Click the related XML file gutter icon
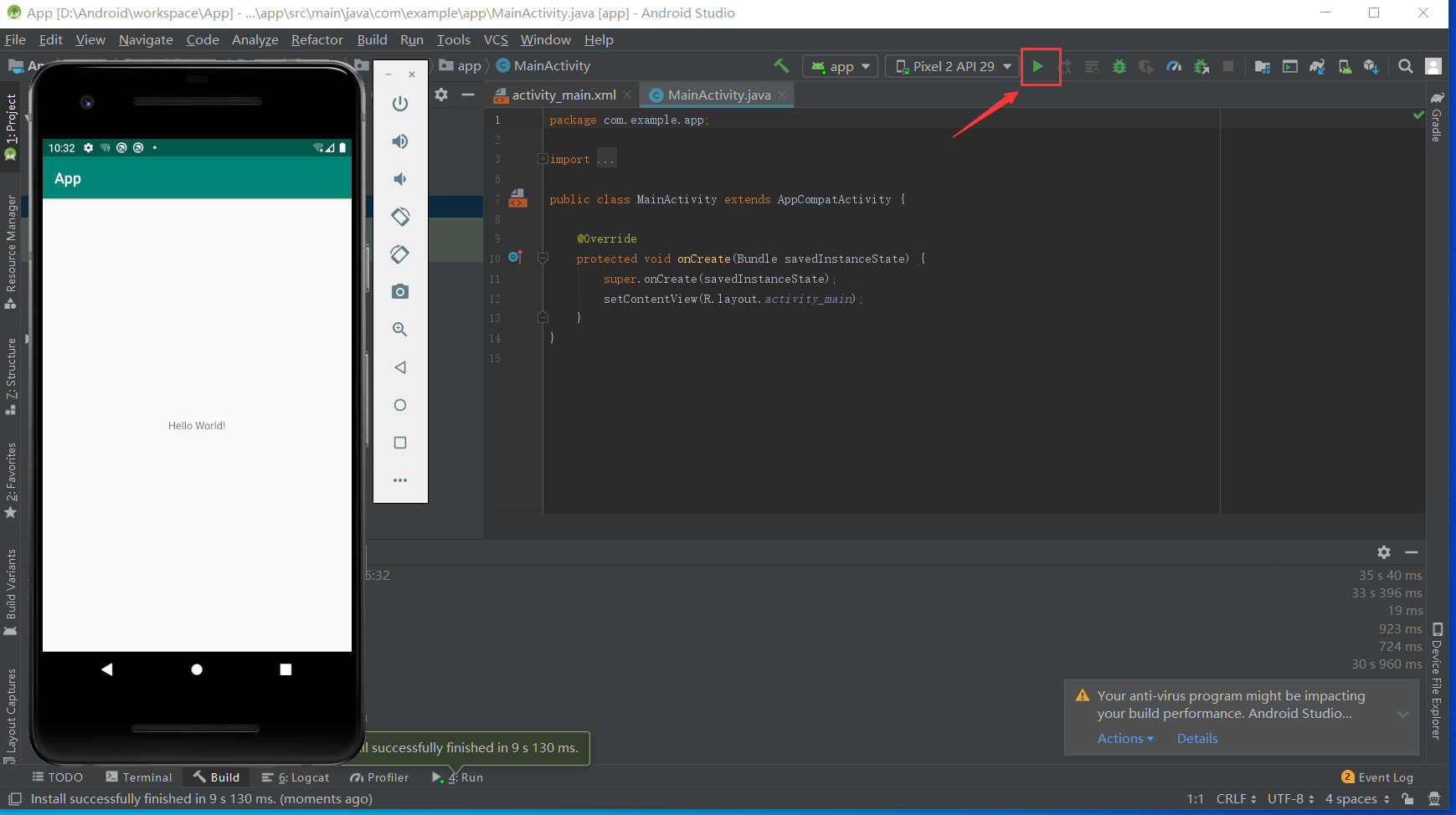The height and width of the screenshot is (815, 1456). (x=518, y=198)
